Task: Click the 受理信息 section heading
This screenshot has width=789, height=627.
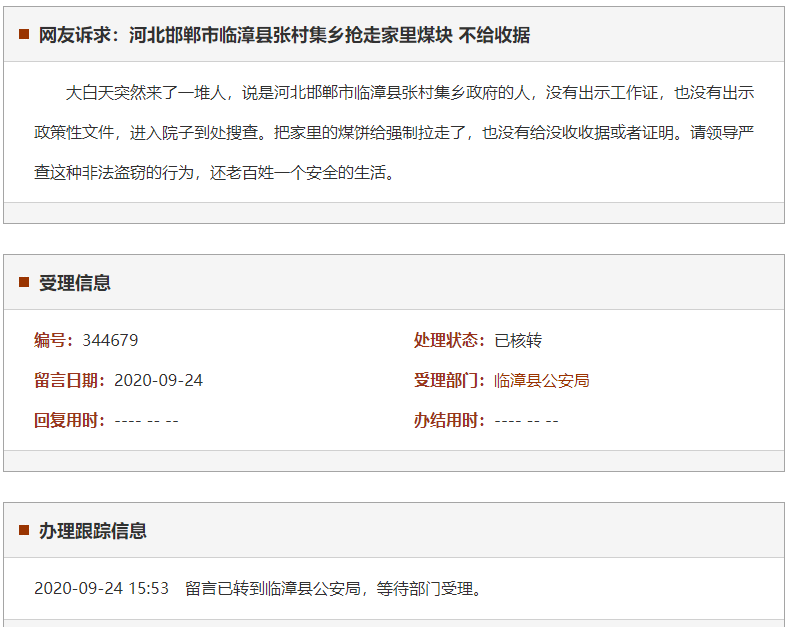Action: tap(74, 282)
